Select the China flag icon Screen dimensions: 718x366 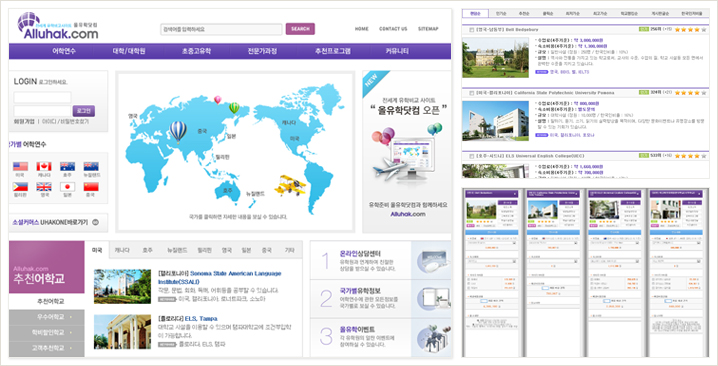(91, 186)
